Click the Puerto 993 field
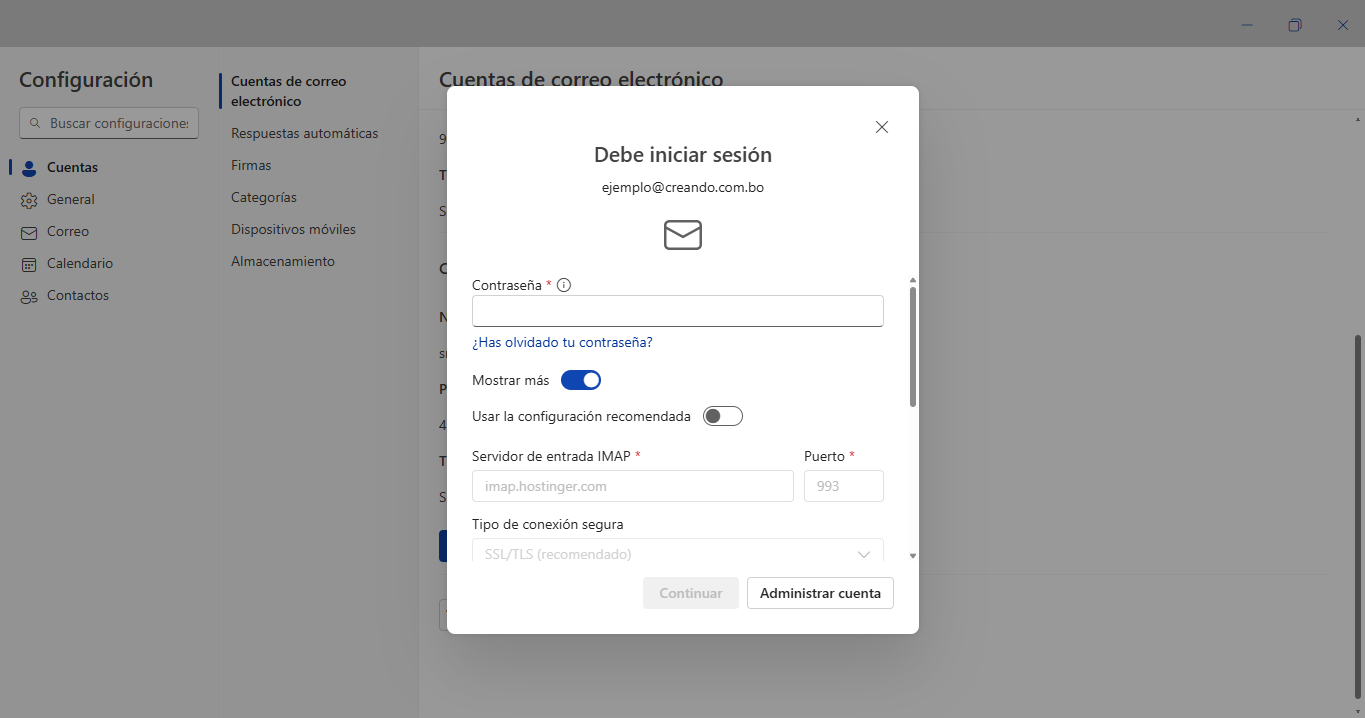The image size is (1365, 718). coord(844,486)
